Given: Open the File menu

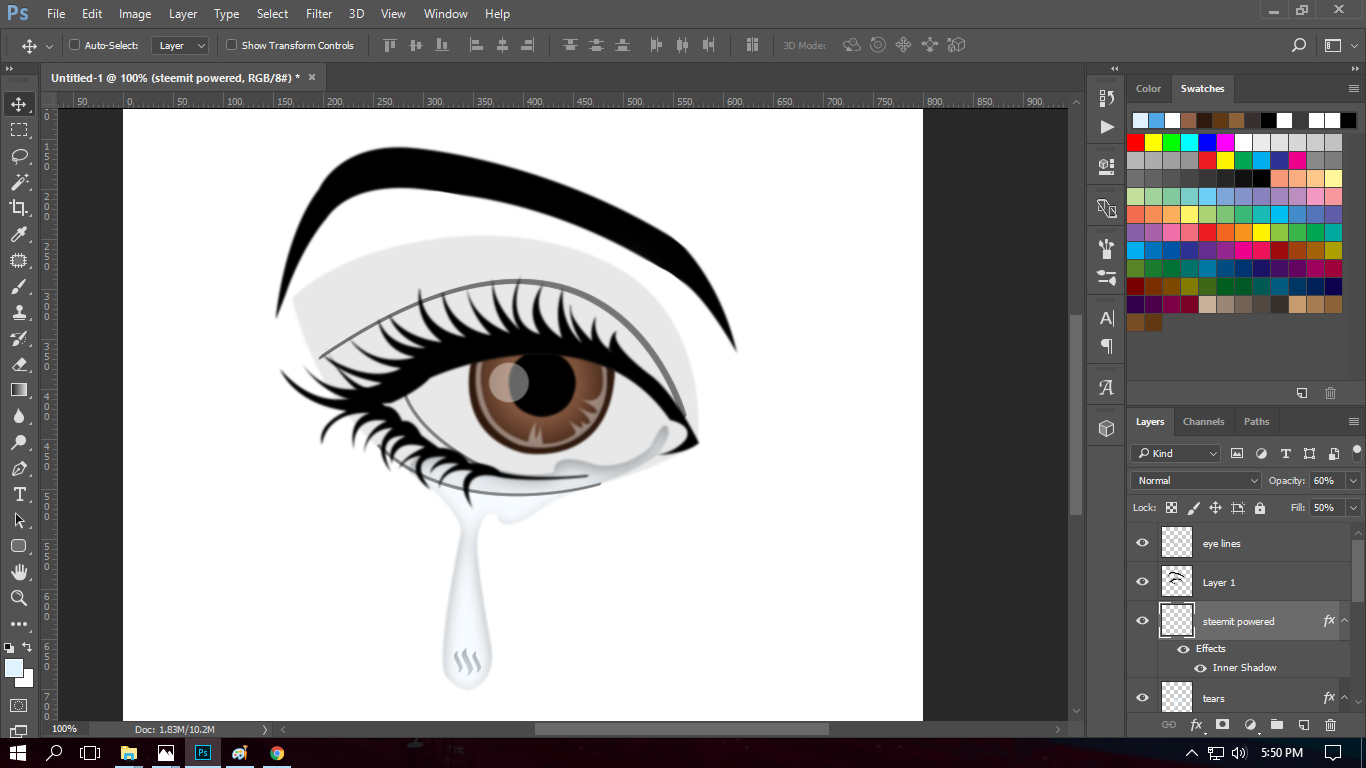Looking at the screenshot, I should tap(56, 14).
